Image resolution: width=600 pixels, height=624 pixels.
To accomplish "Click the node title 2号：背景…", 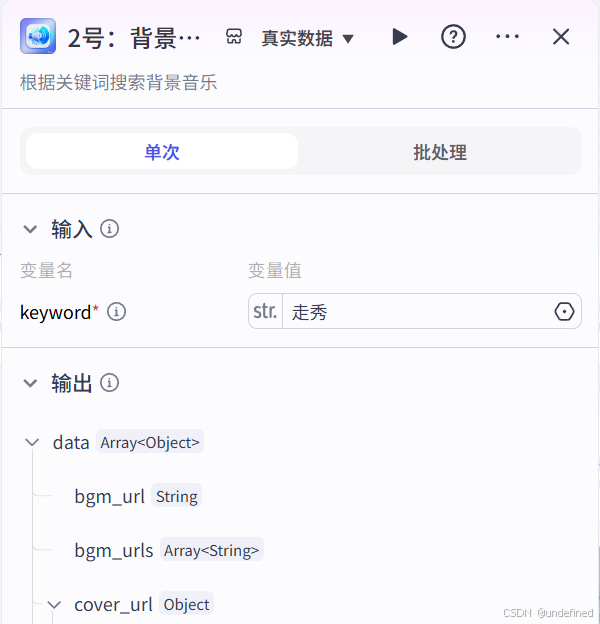I will [x=134, y=39].
